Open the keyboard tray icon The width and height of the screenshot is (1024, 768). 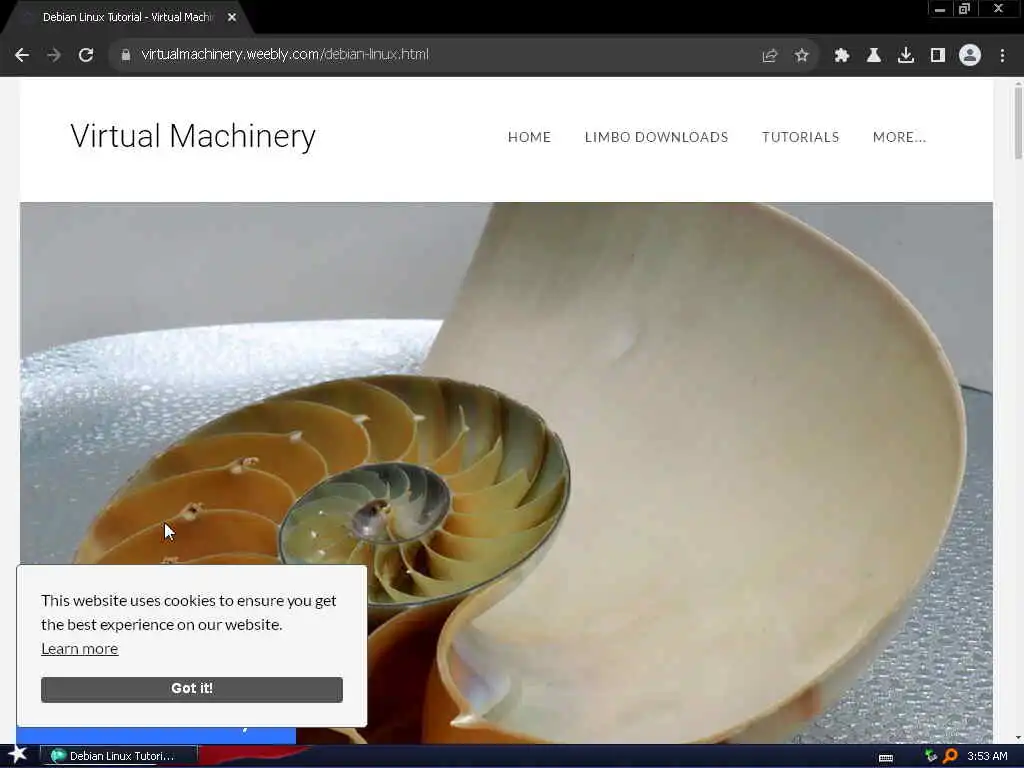coord(886,758)
